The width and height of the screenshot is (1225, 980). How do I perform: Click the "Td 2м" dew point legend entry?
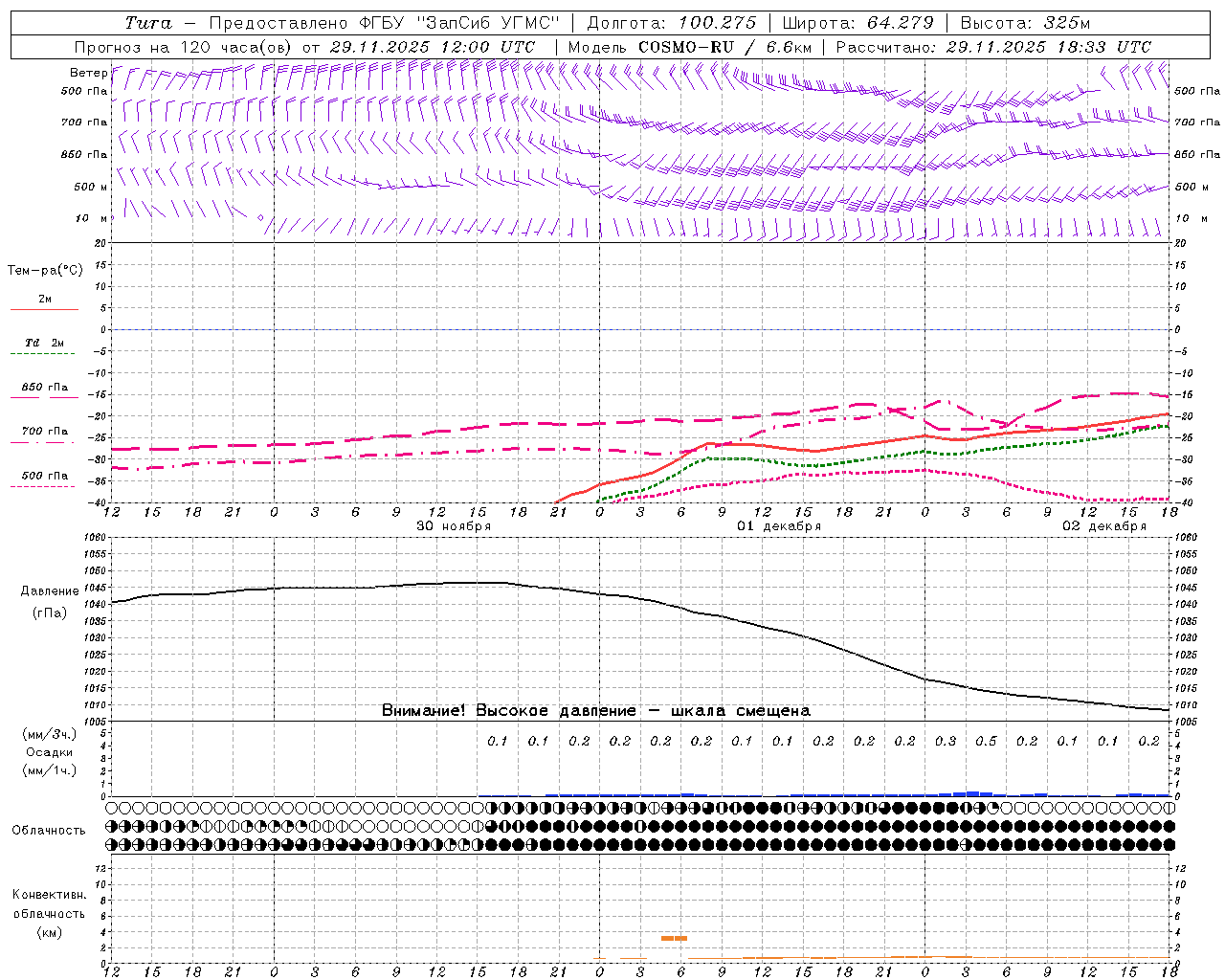click(x=44, y=343)
